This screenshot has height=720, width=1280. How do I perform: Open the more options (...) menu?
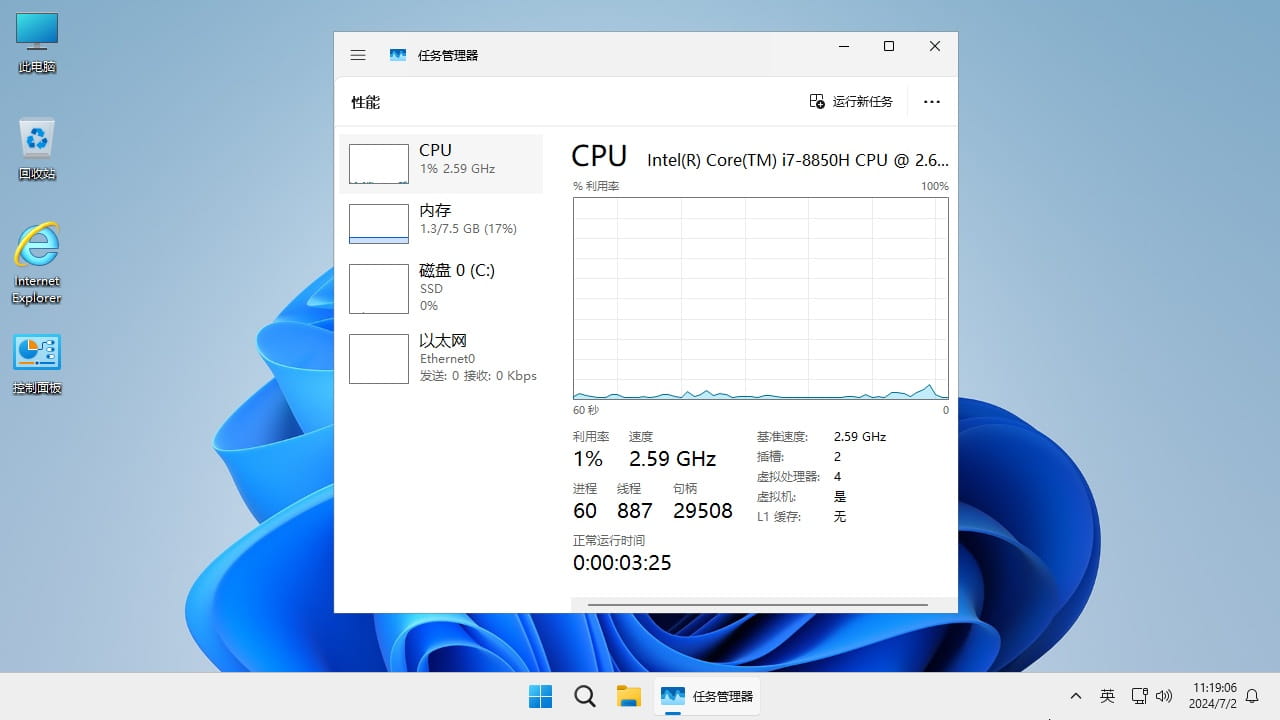tap(932, 101)
